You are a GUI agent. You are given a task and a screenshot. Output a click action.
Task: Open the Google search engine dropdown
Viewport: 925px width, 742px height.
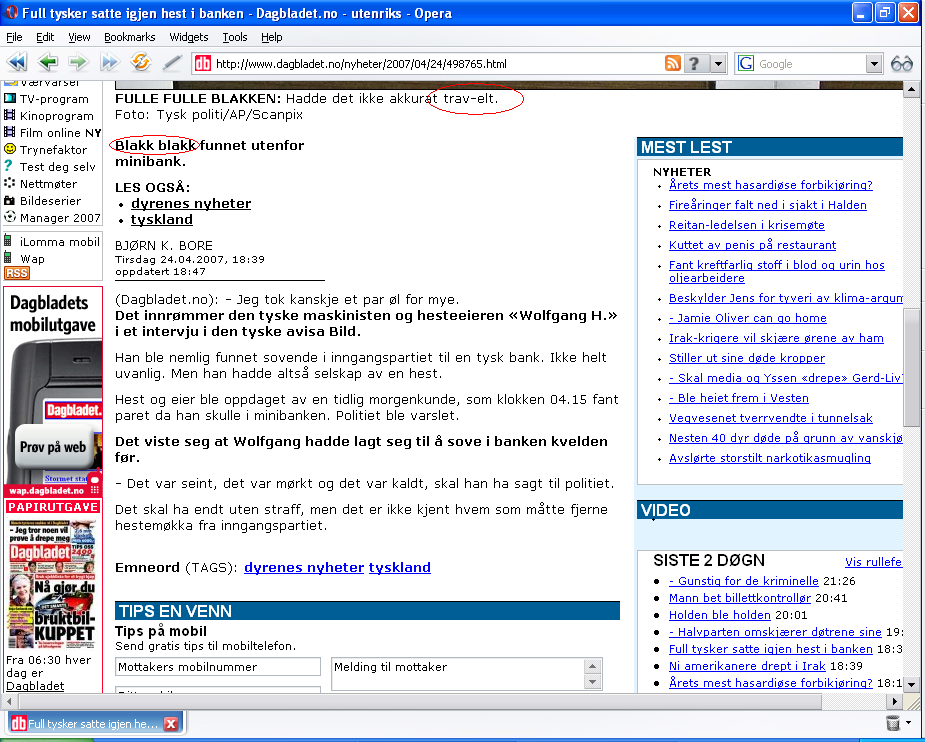click(x=874, y=64)
